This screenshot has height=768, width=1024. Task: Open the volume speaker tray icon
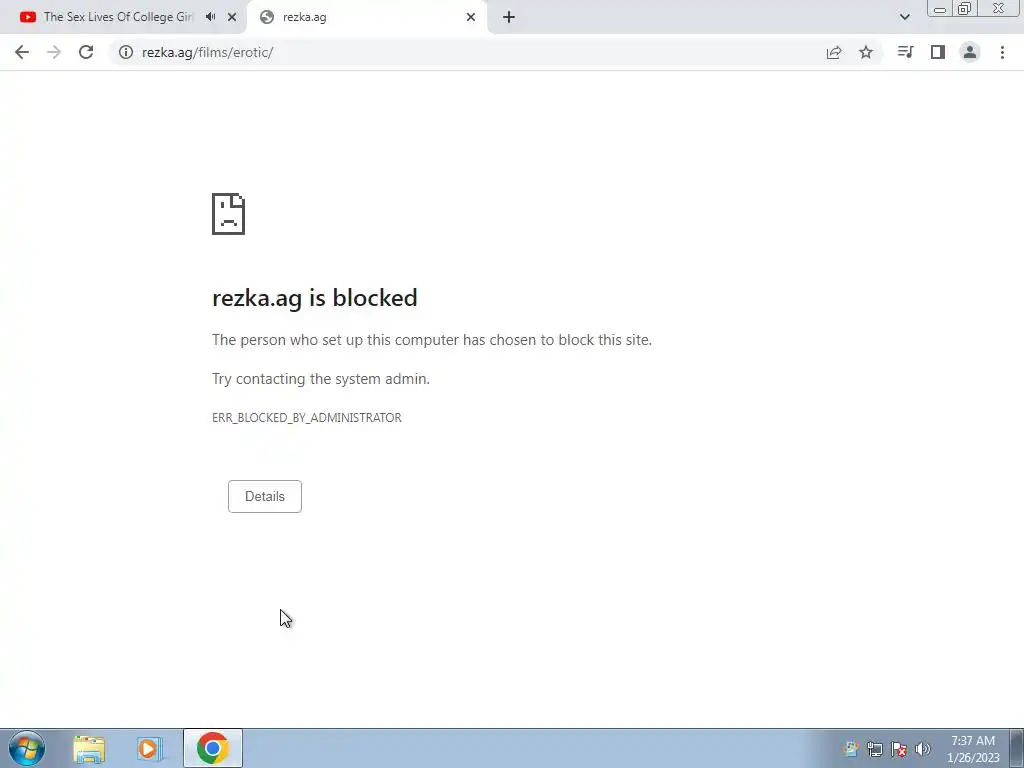923,749
